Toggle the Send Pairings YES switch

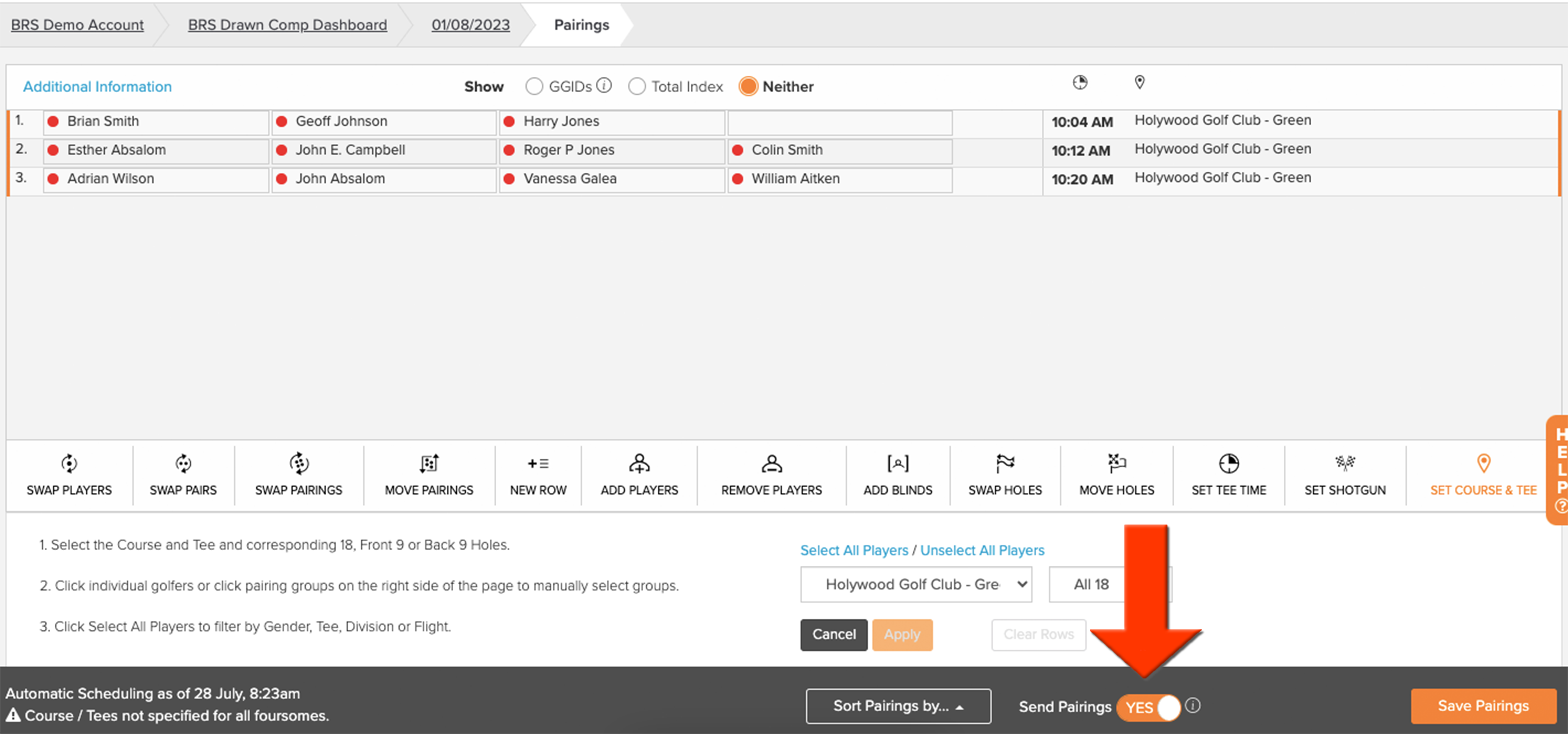tap(1149, 707)
